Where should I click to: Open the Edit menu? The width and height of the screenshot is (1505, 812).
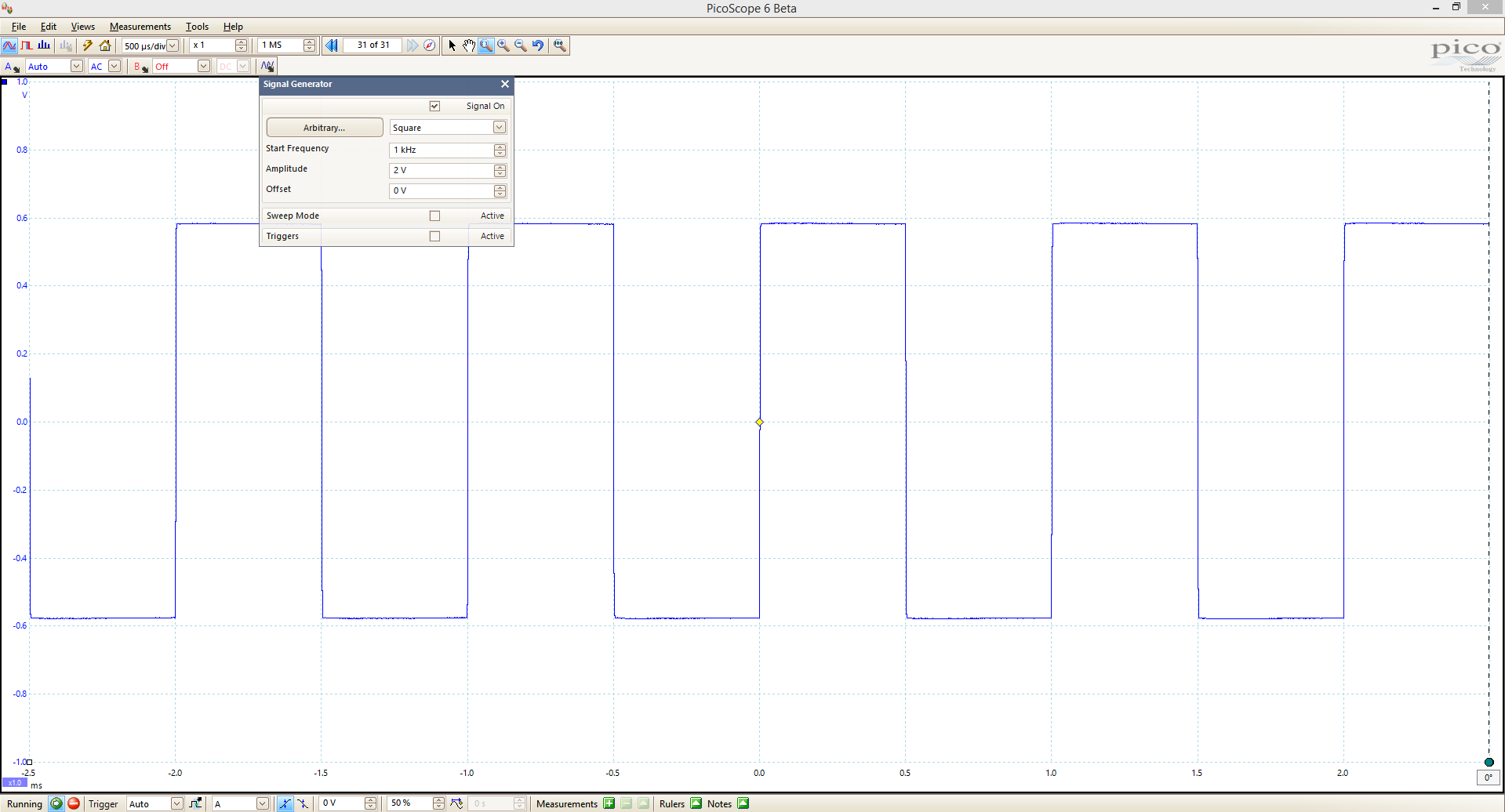pyautogui.click(x=49, y=27)
